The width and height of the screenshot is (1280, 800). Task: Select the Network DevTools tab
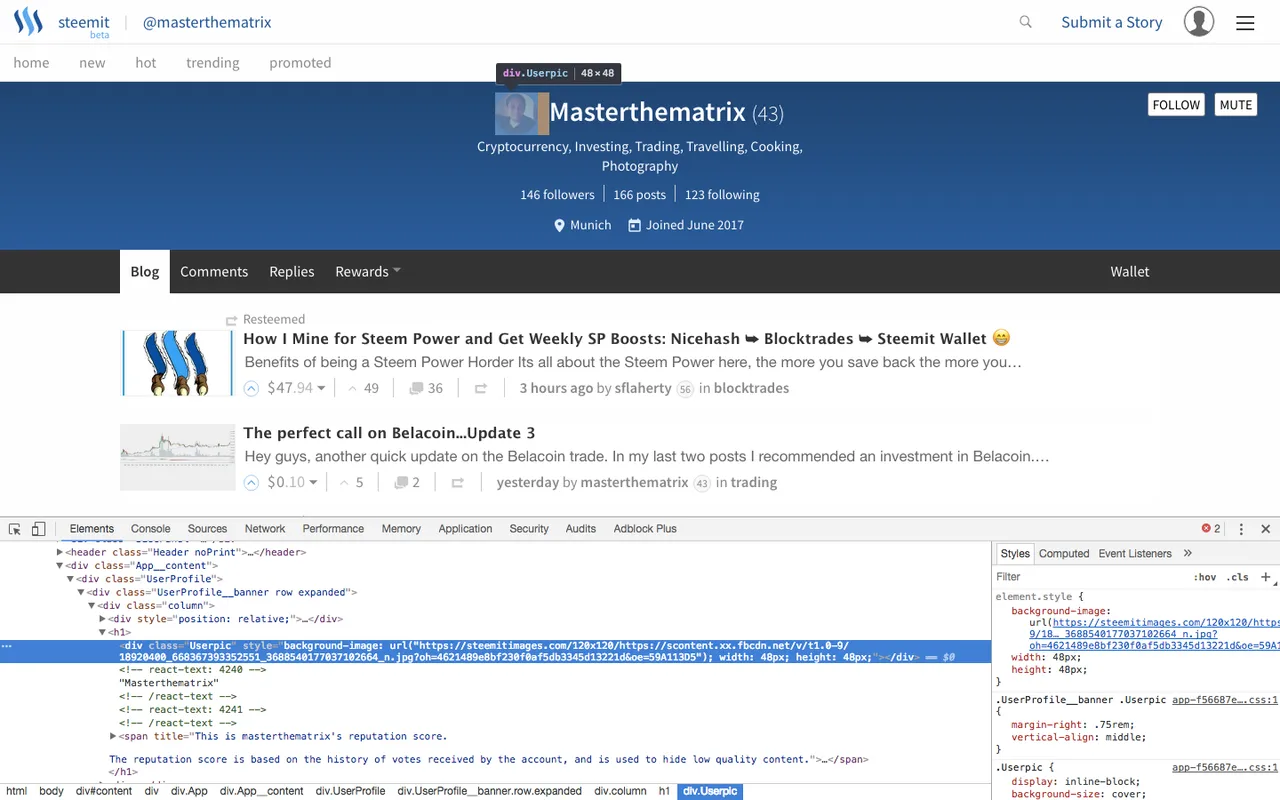265,529
